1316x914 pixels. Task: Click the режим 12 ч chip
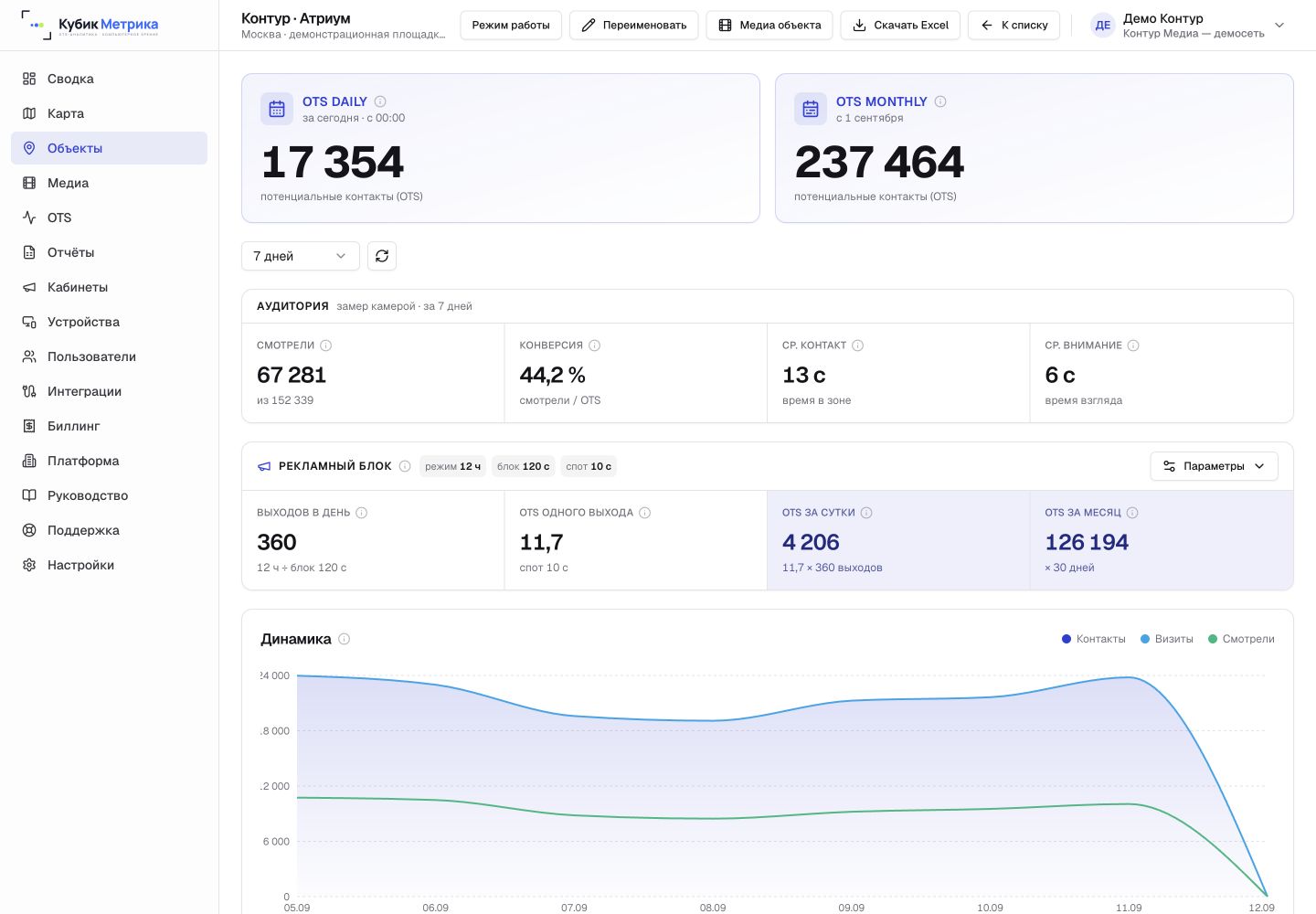(x=452, y=466)
